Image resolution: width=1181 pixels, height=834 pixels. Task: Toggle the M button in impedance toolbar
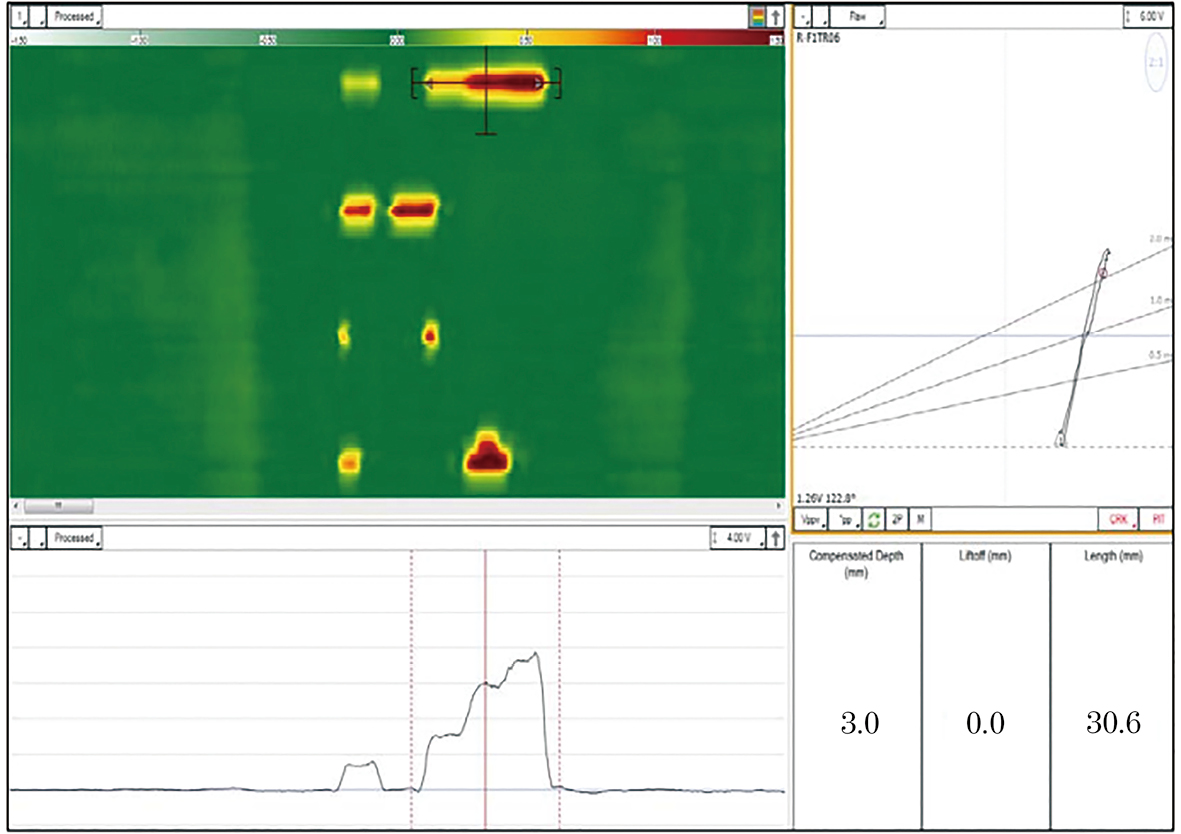tap(918, 520)
